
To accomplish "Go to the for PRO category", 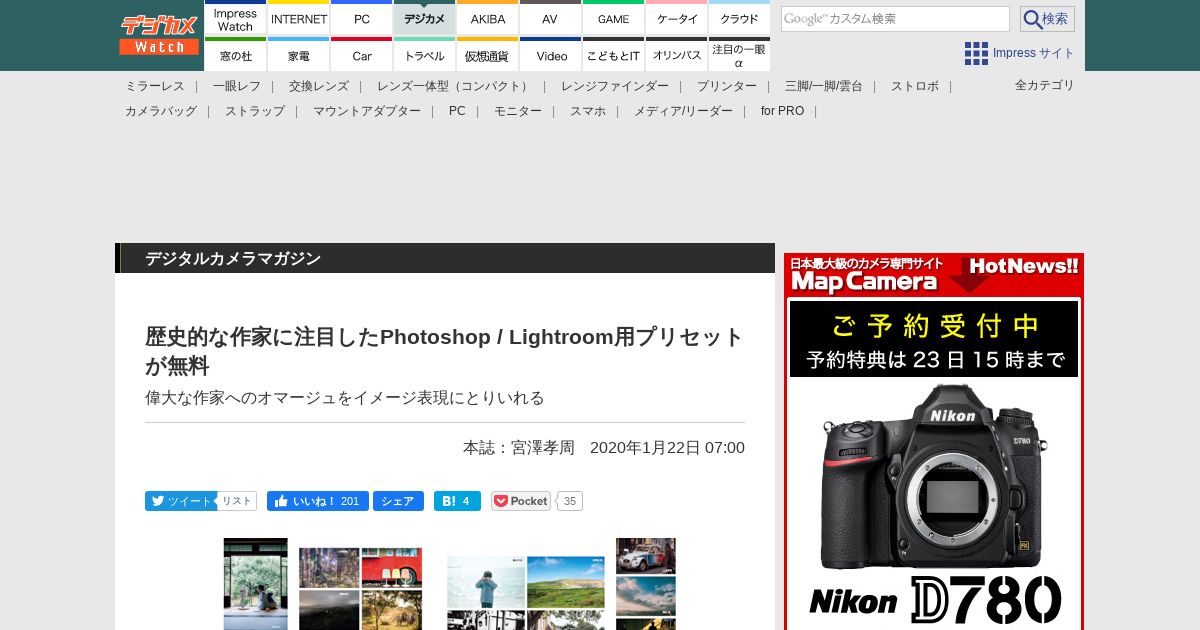I will click(x=782, y=111).
